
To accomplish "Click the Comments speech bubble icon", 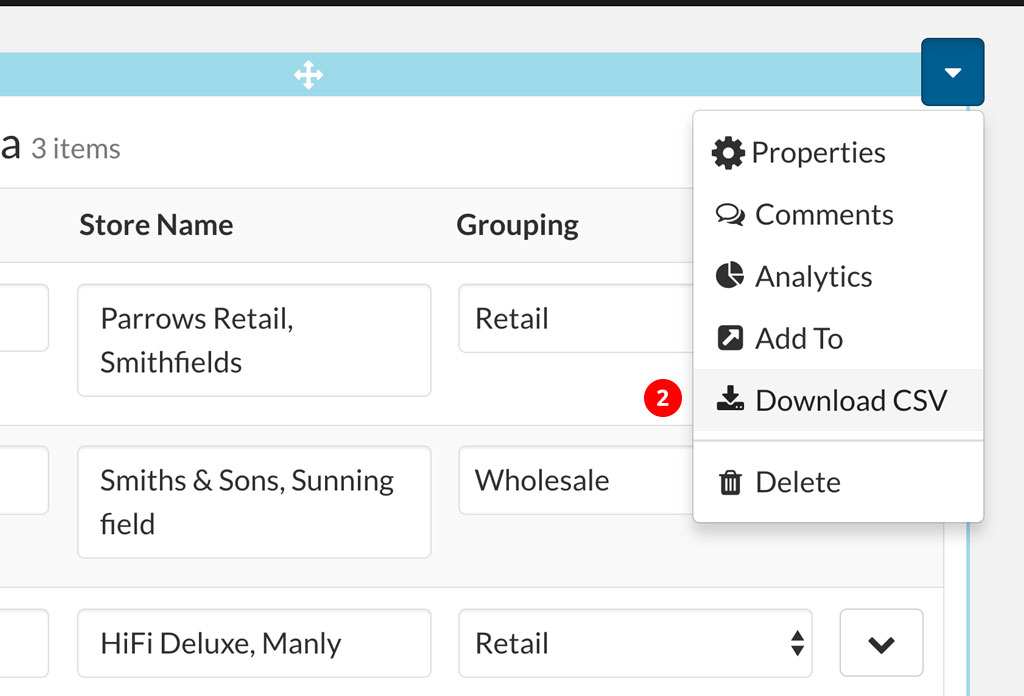I will 730,215.
